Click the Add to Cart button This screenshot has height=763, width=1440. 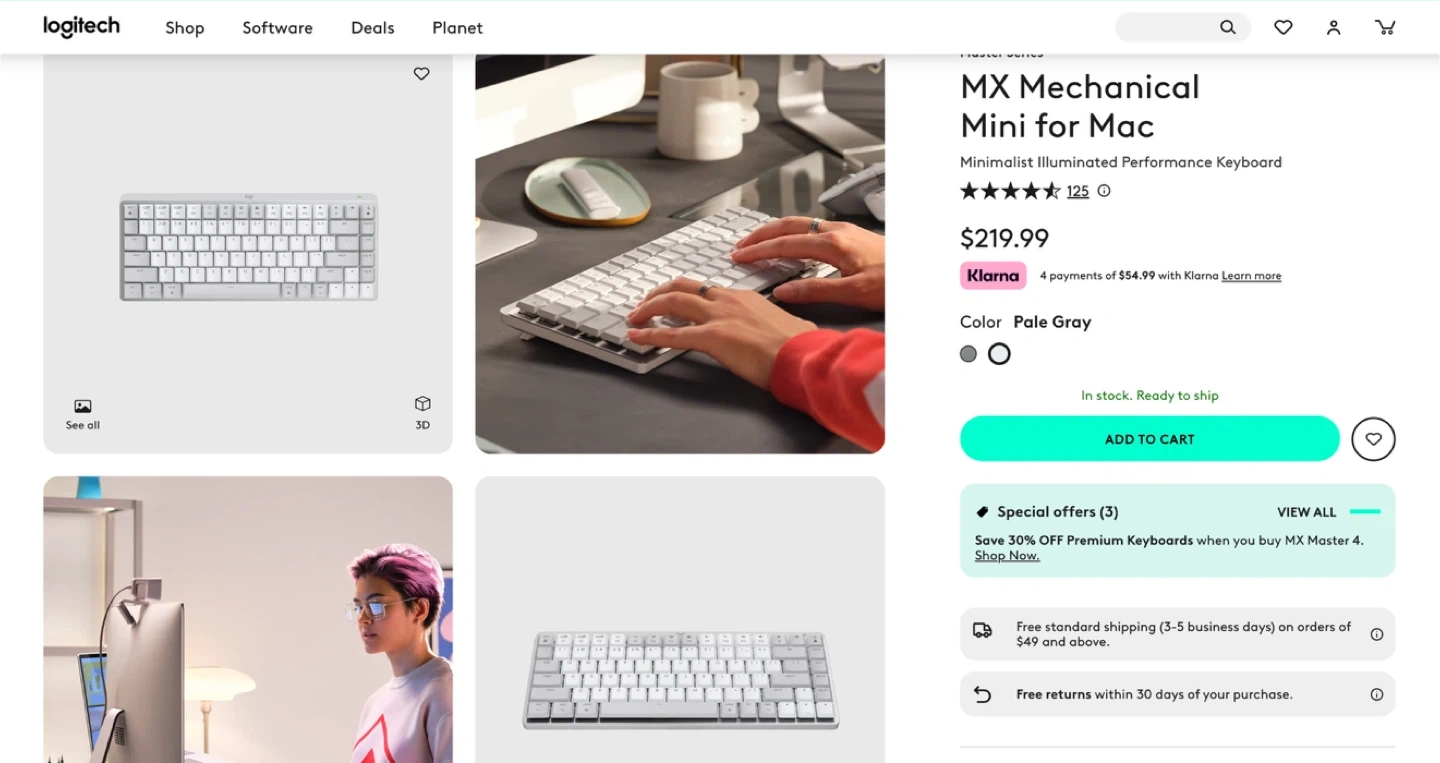[x=1150, y=439]
